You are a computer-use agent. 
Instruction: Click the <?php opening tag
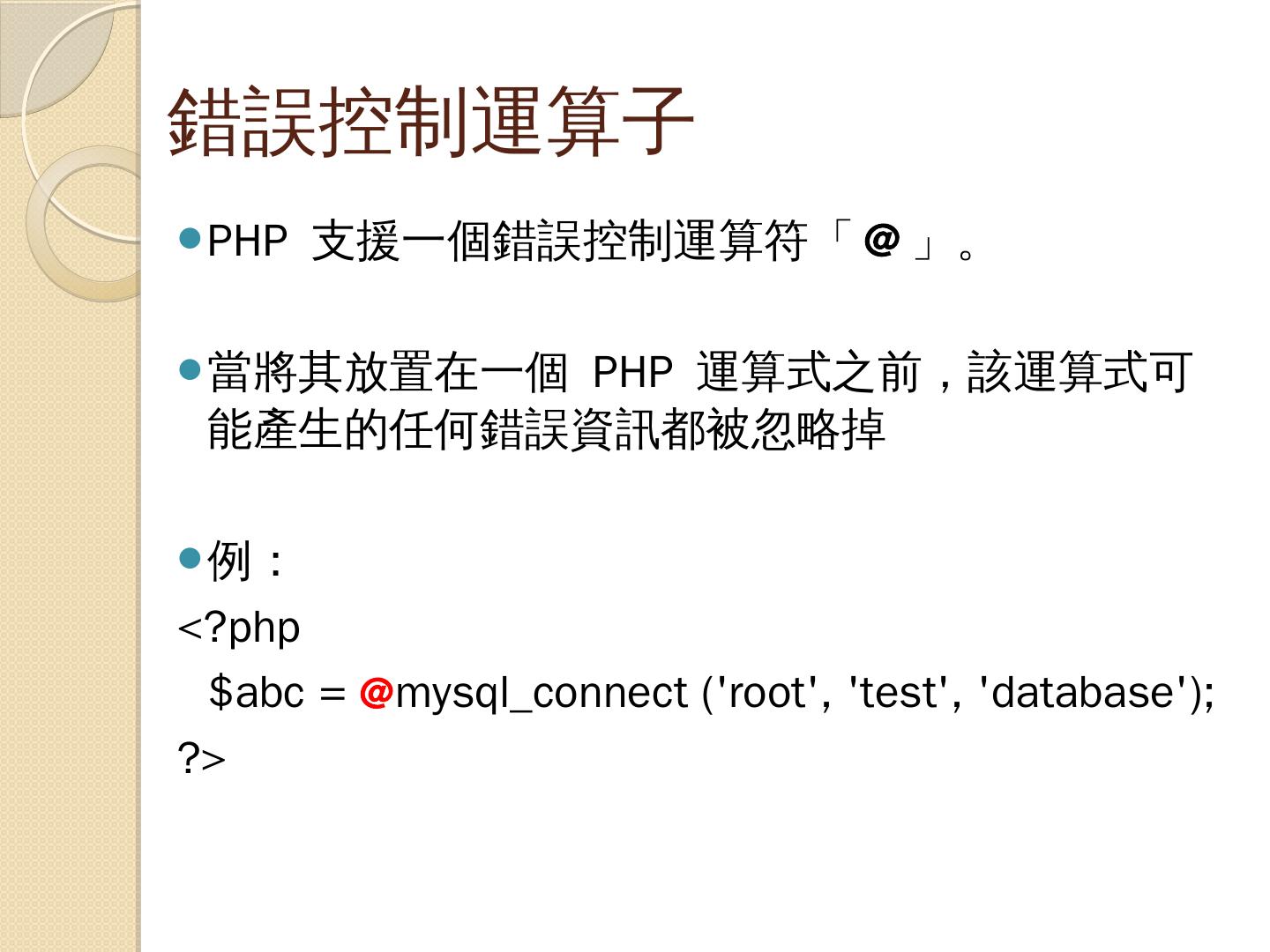click(239, 628)
